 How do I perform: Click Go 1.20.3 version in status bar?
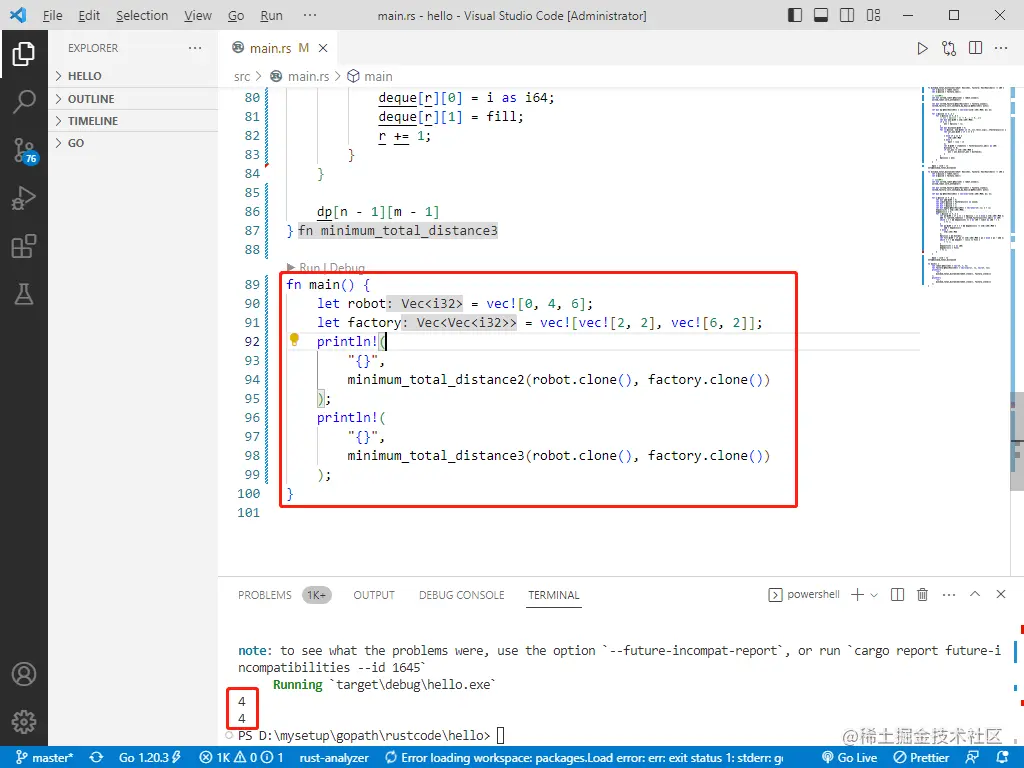point(150,758)
